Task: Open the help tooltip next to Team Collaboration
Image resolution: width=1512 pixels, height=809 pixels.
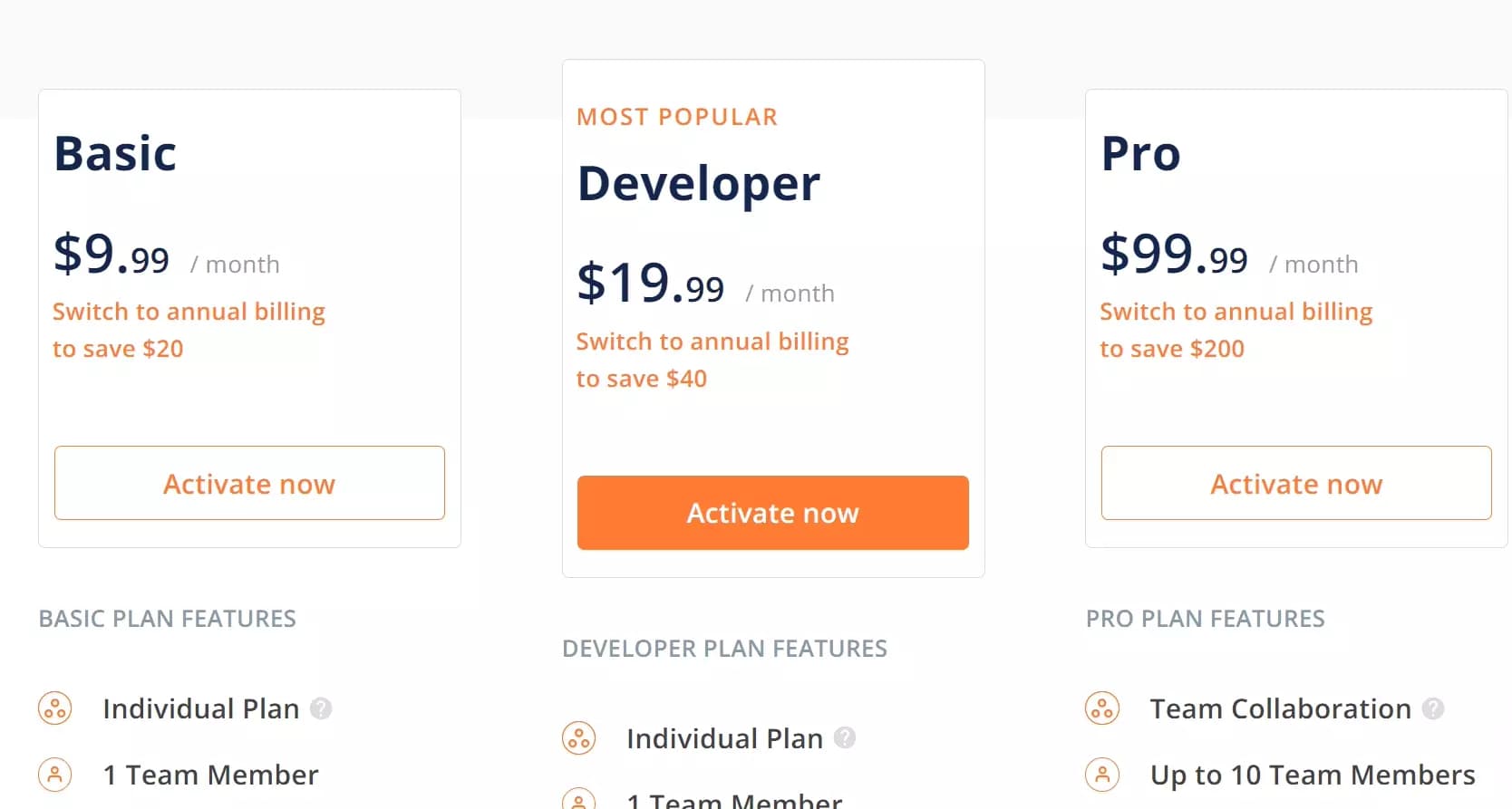Action: 1433,708
